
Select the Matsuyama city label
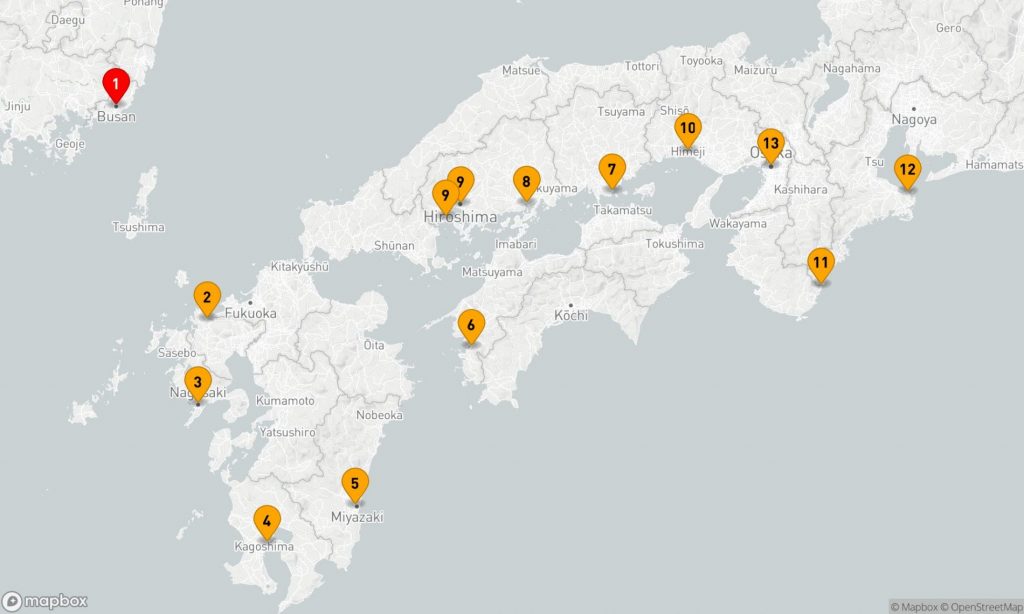(492, 272)
